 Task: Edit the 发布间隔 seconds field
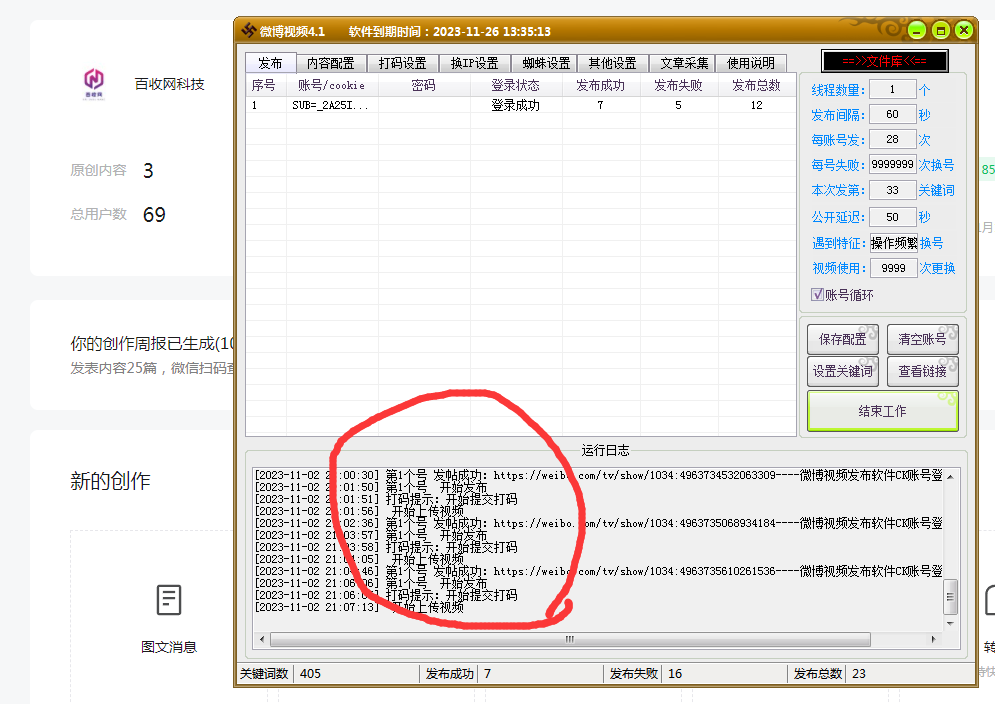coord(892,114)
